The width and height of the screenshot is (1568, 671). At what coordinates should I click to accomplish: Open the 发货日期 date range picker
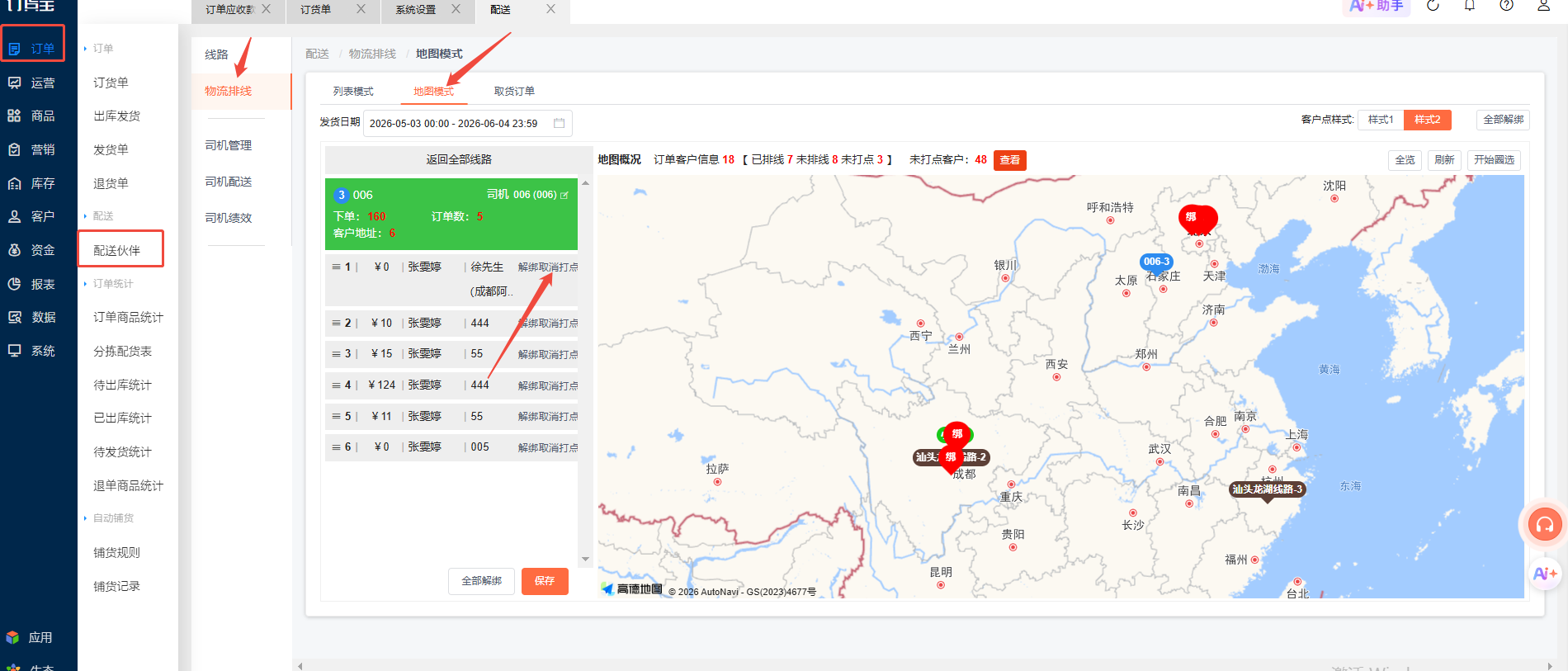(467, 124)
